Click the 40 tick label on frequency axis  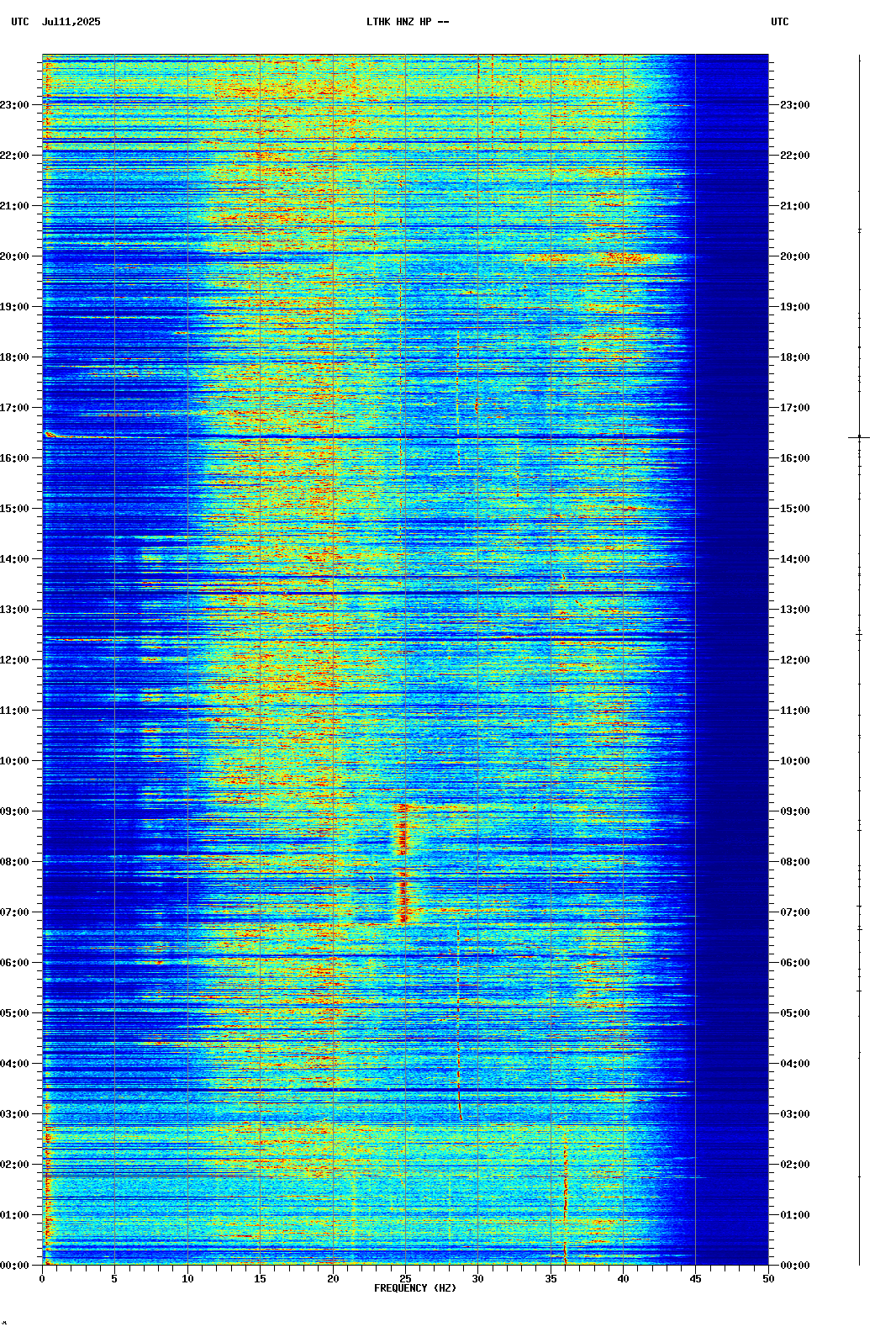click(x=623, y=1279)
